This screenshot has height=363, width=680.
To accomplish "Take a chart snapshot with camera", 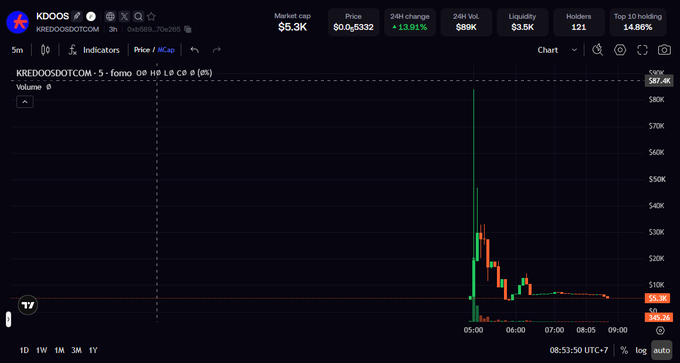I will 664,50.
